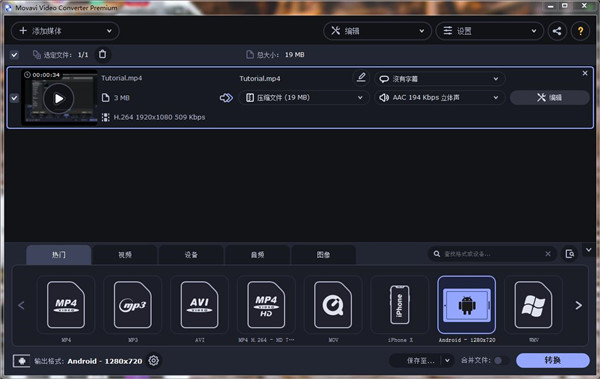Click the 00:00:34 duration label

coord(46,75)
